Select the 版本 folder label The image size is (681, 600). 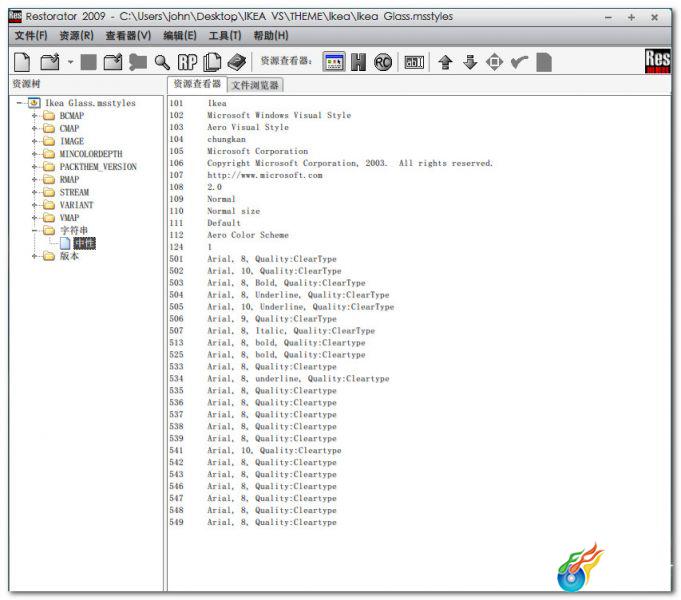69,256
